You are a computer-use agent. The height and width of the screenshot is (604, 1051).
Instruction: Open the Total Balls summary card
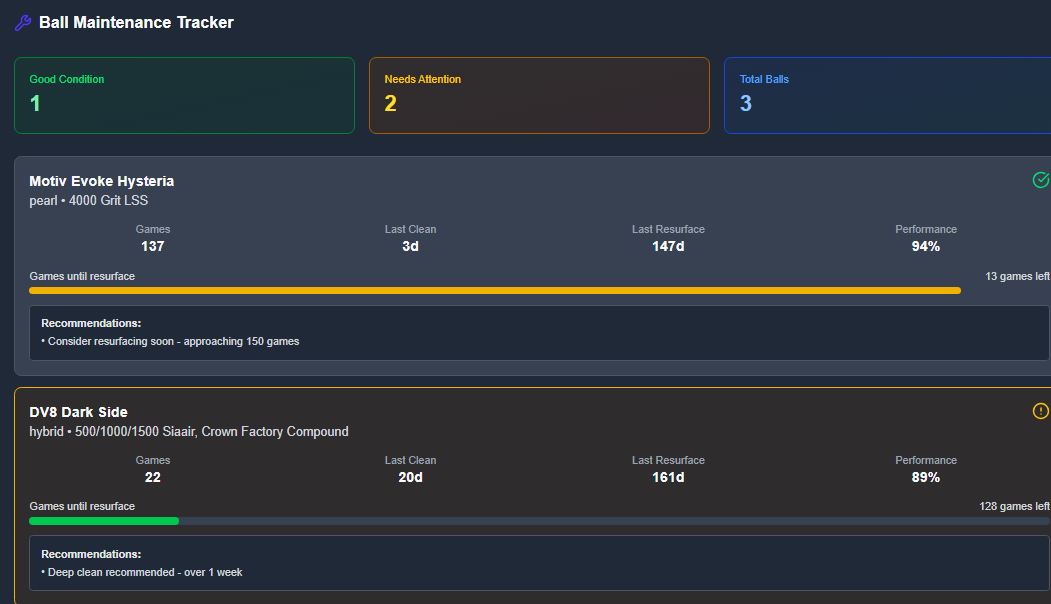click(886, 95)
